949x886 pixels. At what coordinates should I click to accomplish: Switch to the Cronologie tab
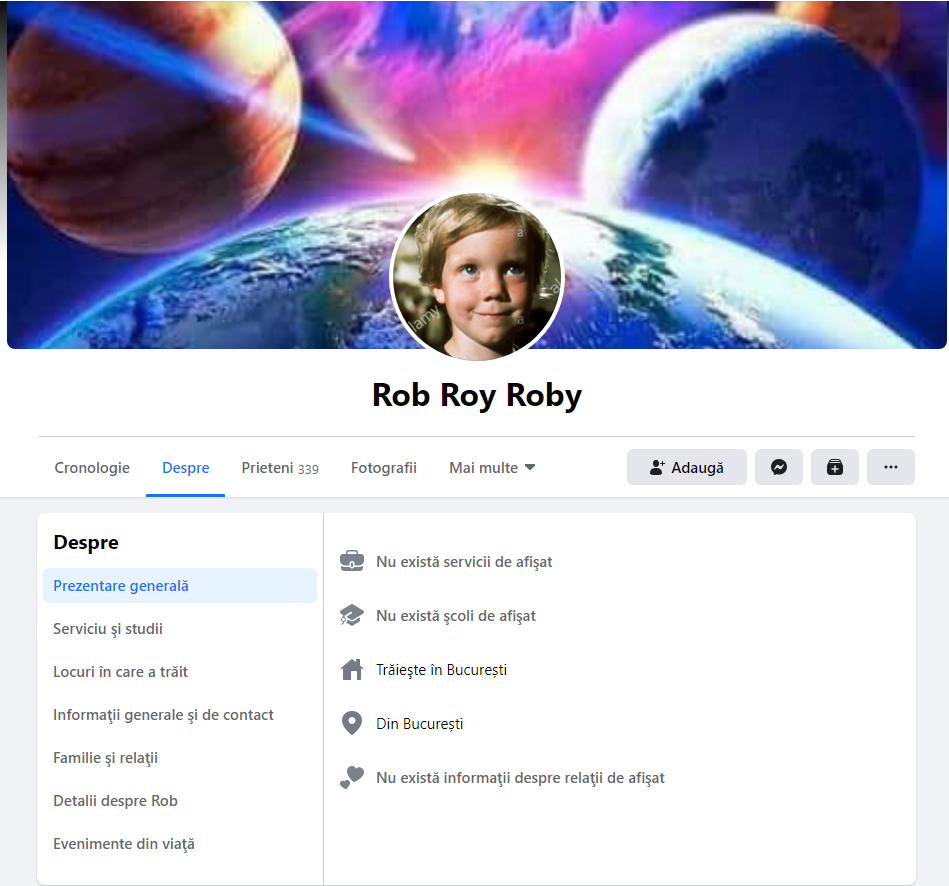point(92,468)
